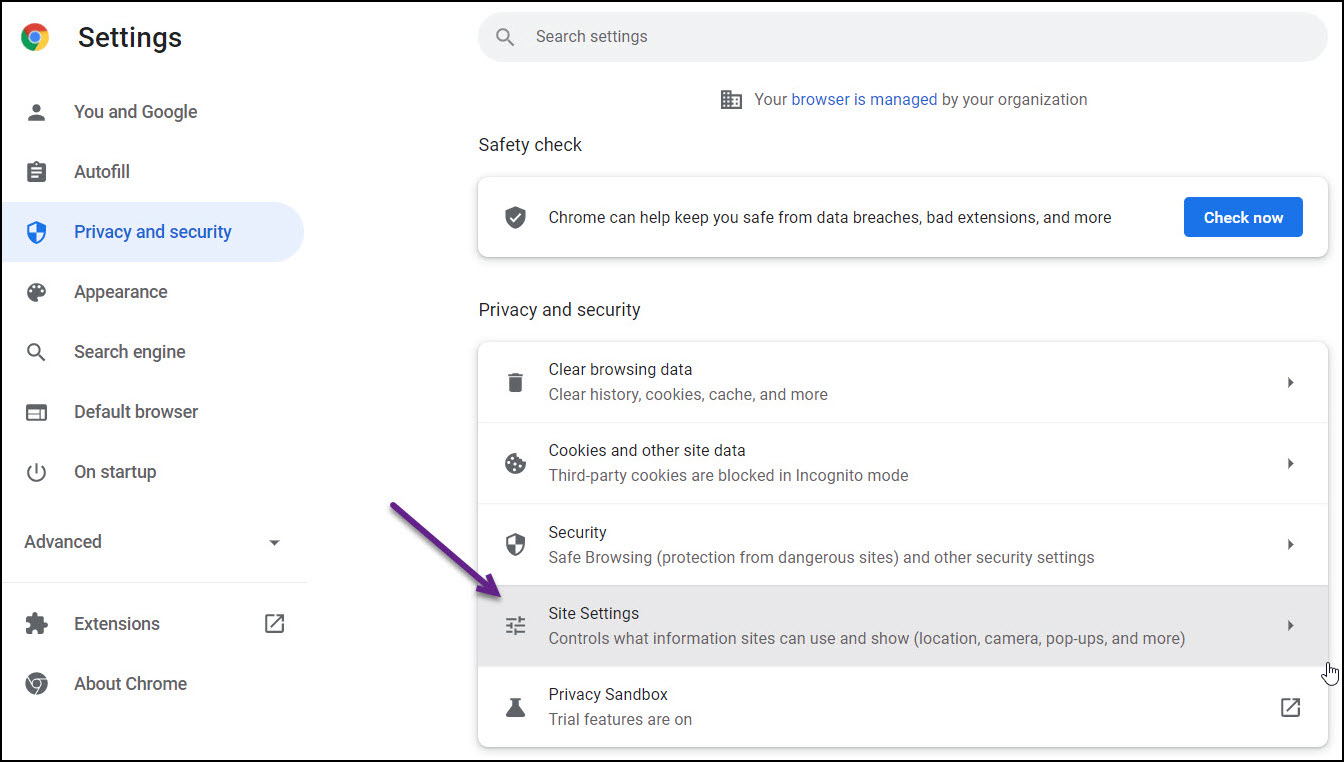
Task: Click 'Privacy and security' heading above list
Action: pyautogui.click(x=559, y=310)
